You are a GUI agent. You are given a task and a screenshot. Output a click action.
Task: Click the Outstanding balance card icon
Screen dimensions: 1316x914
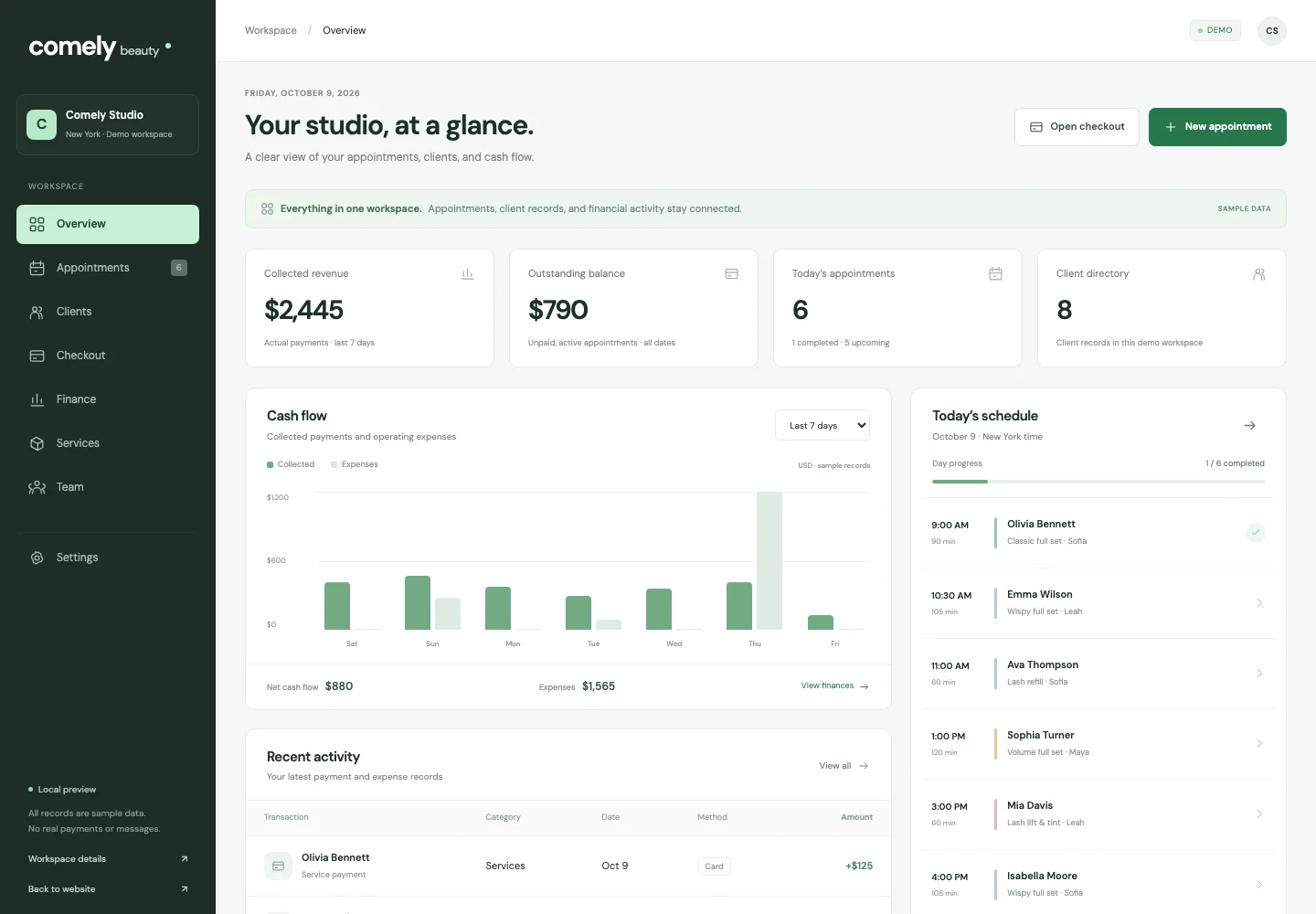(x=731, y=274)
